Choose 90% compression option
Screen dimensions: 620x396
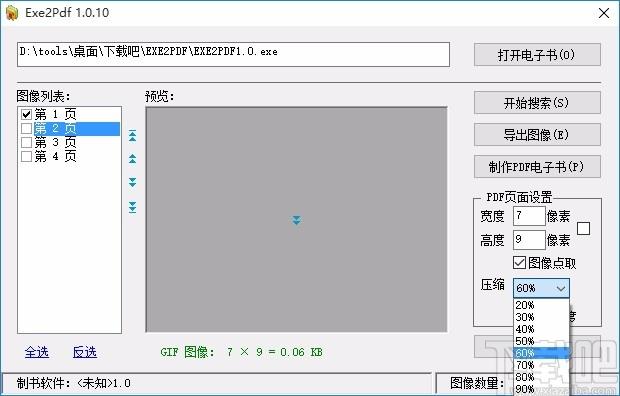tap(541, 389)
